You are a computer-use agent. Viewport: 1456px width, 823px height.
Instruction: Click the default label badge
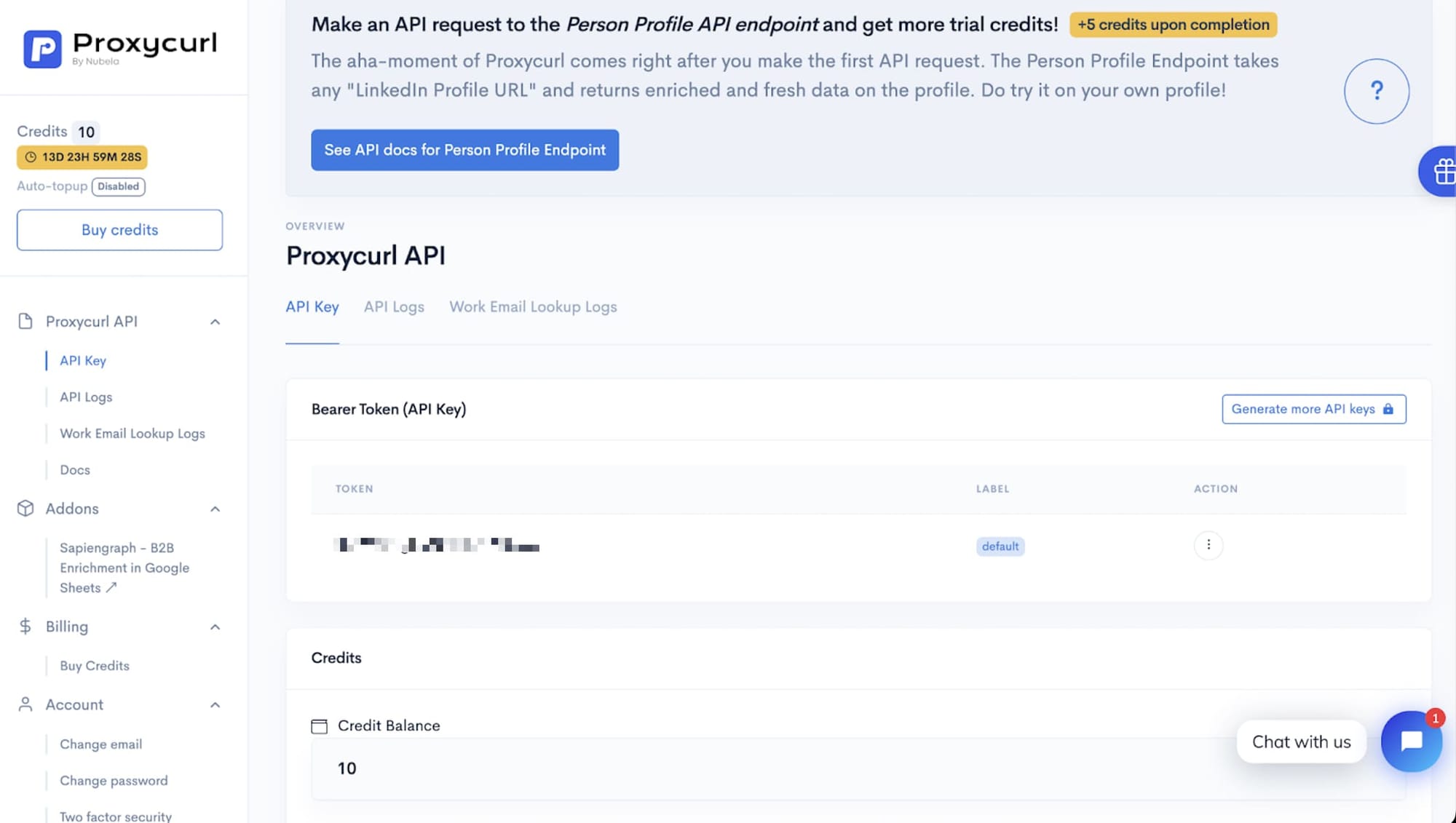(x=1000, y=546)
